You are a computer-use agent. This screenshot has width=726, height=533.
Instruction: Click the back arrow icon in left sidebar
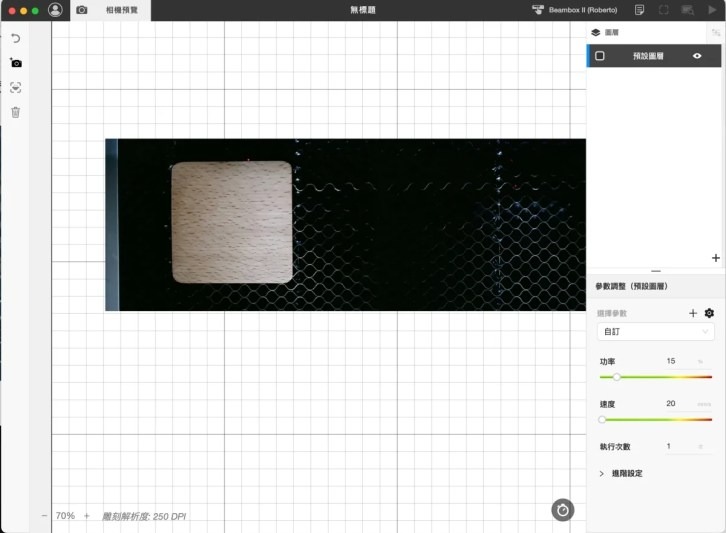pos(15,38)
